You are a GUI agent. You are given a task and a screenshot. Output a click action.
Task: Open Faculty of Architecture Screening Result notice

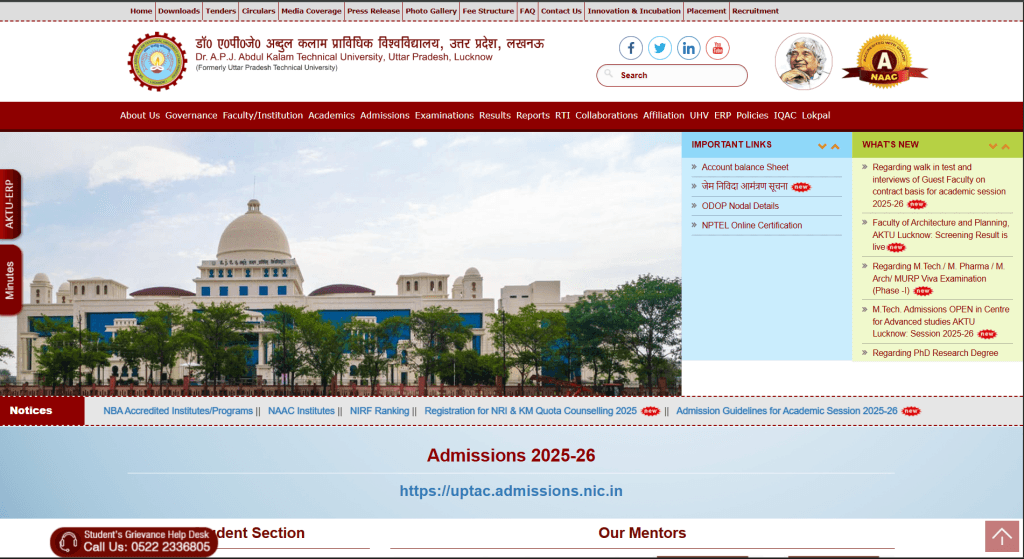click(940, 235)
